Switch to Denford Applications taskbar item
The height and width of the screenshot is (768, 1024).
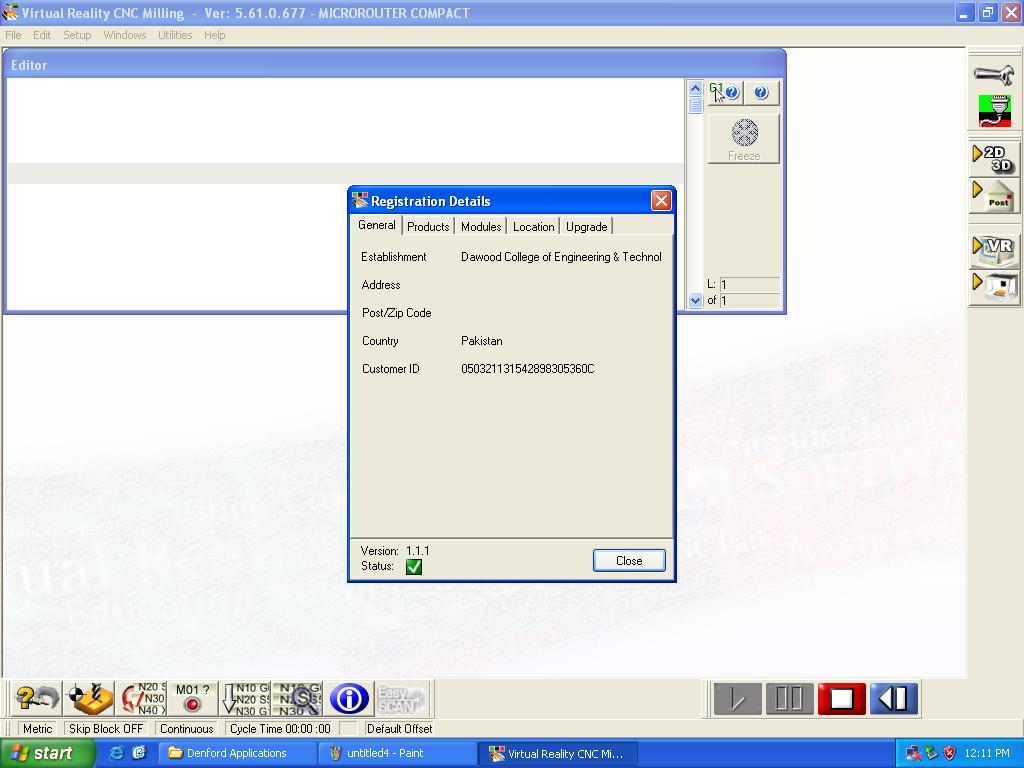point(237,754)
